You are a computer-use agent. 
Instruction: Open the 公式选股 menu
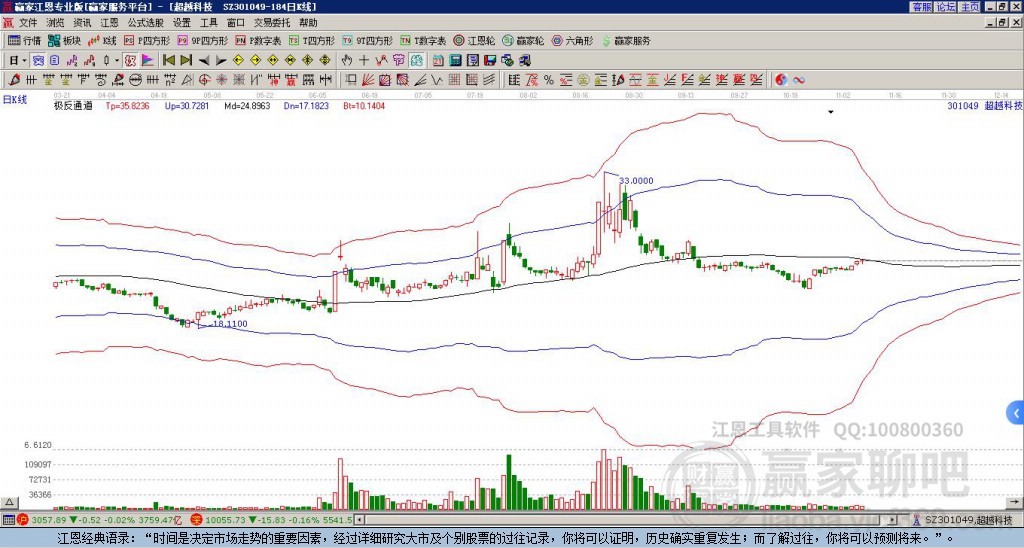tap(146, 23)
